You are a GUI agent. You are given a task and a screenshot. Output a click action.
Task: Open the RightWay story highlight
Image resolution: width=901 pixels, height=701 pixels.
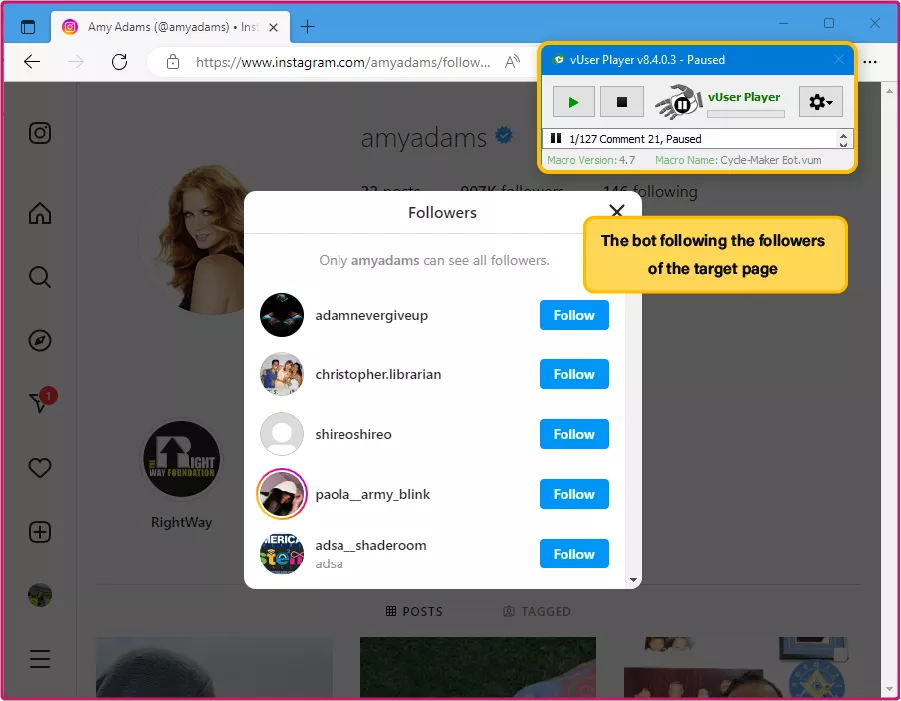tap(182, 460)
